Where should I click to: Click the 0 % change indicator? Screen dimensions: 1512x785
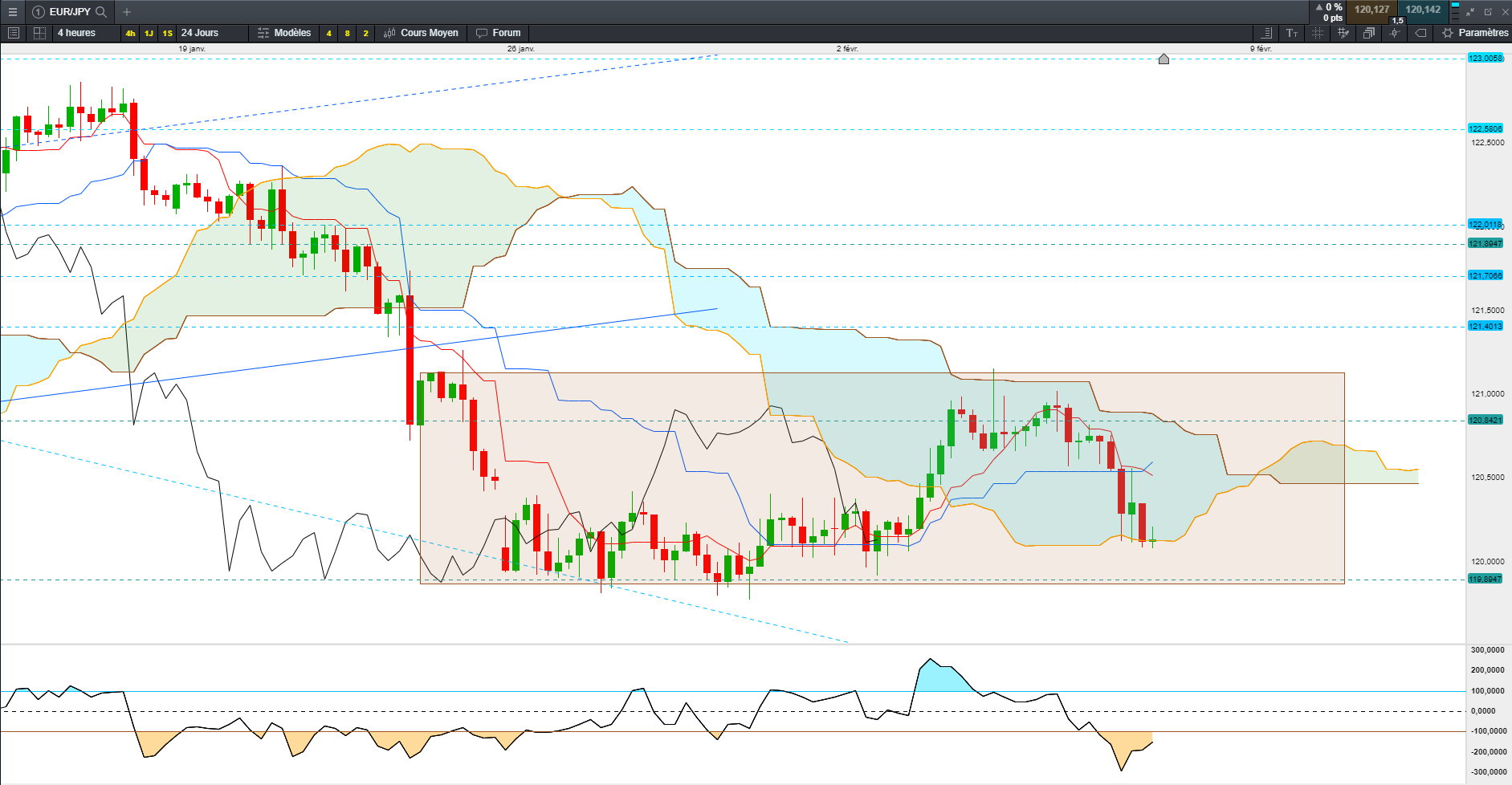click(1329, 7)
